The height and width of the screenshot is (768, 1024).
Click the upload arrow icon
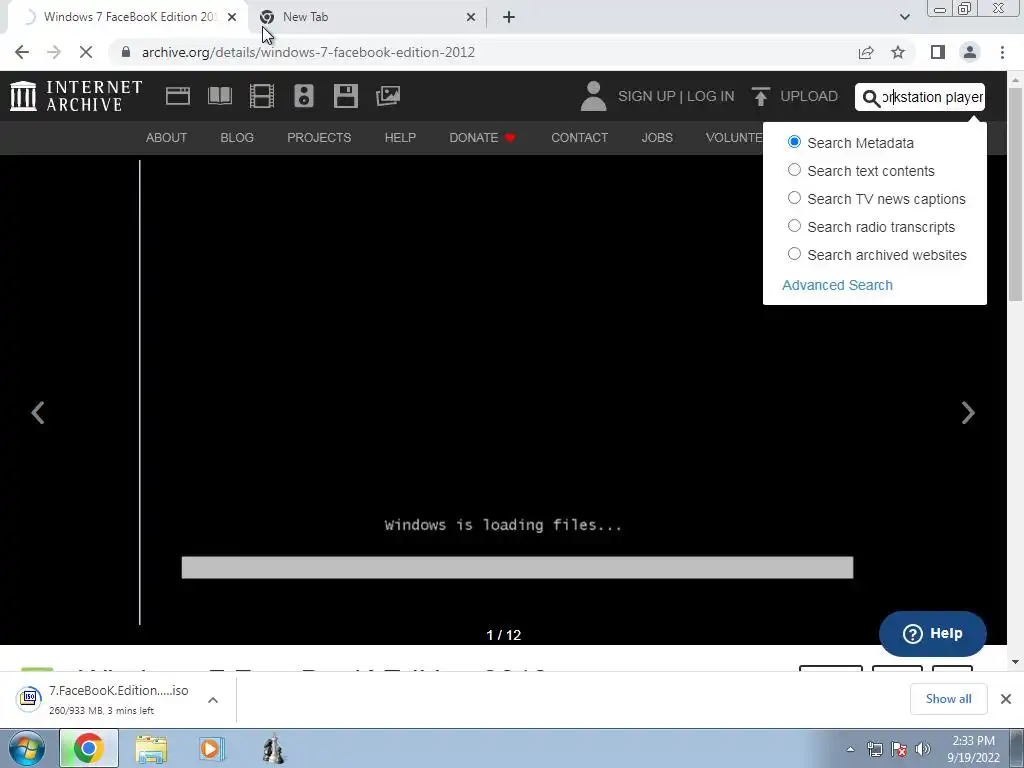760,96
